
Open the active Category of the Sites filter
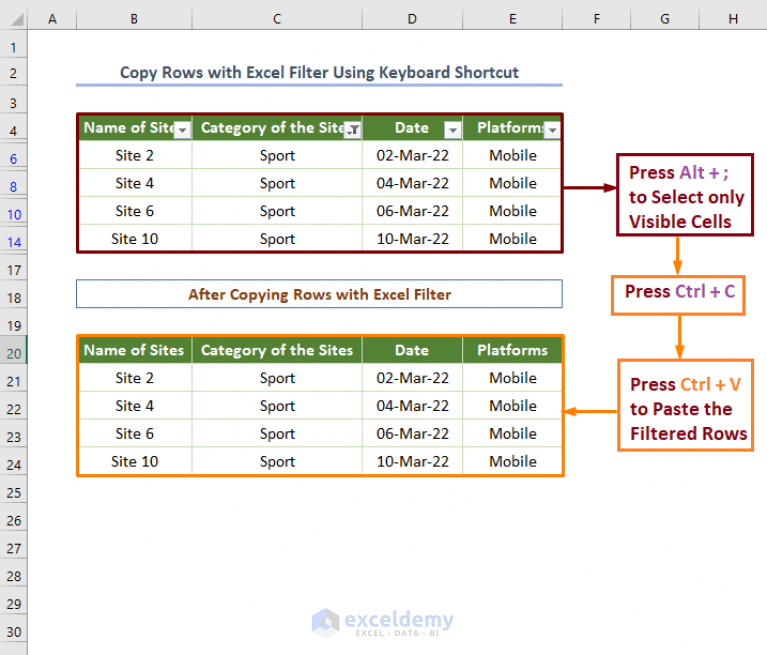pyautogui.click(x=353, y=130)
